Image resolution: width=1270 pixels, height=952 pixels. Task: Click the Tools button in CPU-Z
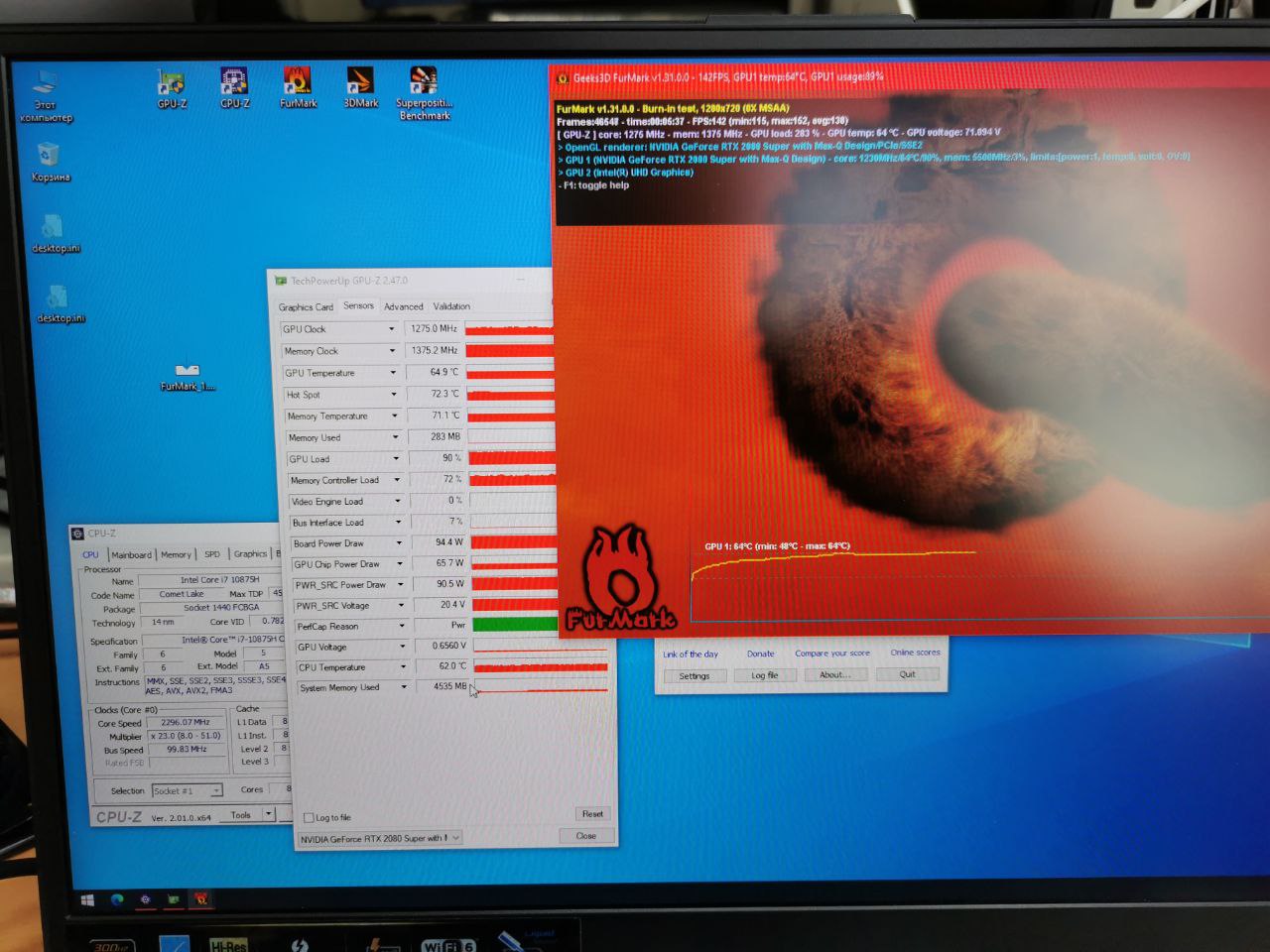click(x=240, y=815)
